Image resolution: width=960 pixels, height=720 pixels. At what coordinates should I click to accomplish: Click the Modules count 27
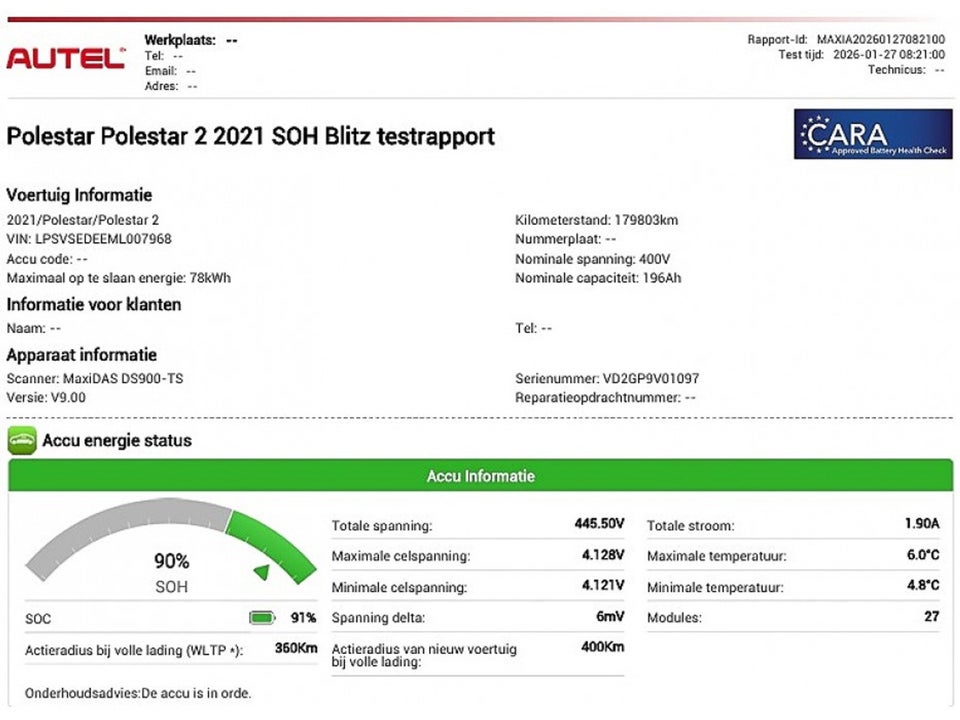(x=931, y=617)
